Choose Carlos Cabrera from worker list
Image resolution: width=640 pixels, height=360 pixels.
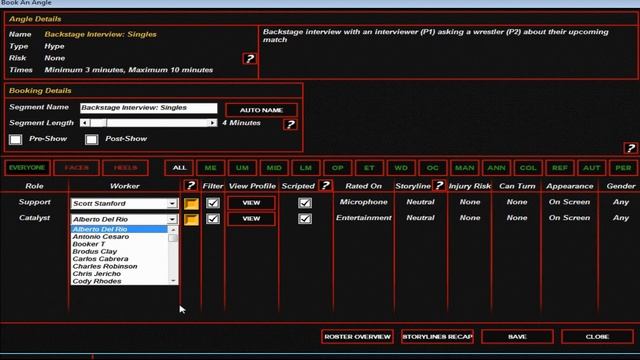[119, 259]
